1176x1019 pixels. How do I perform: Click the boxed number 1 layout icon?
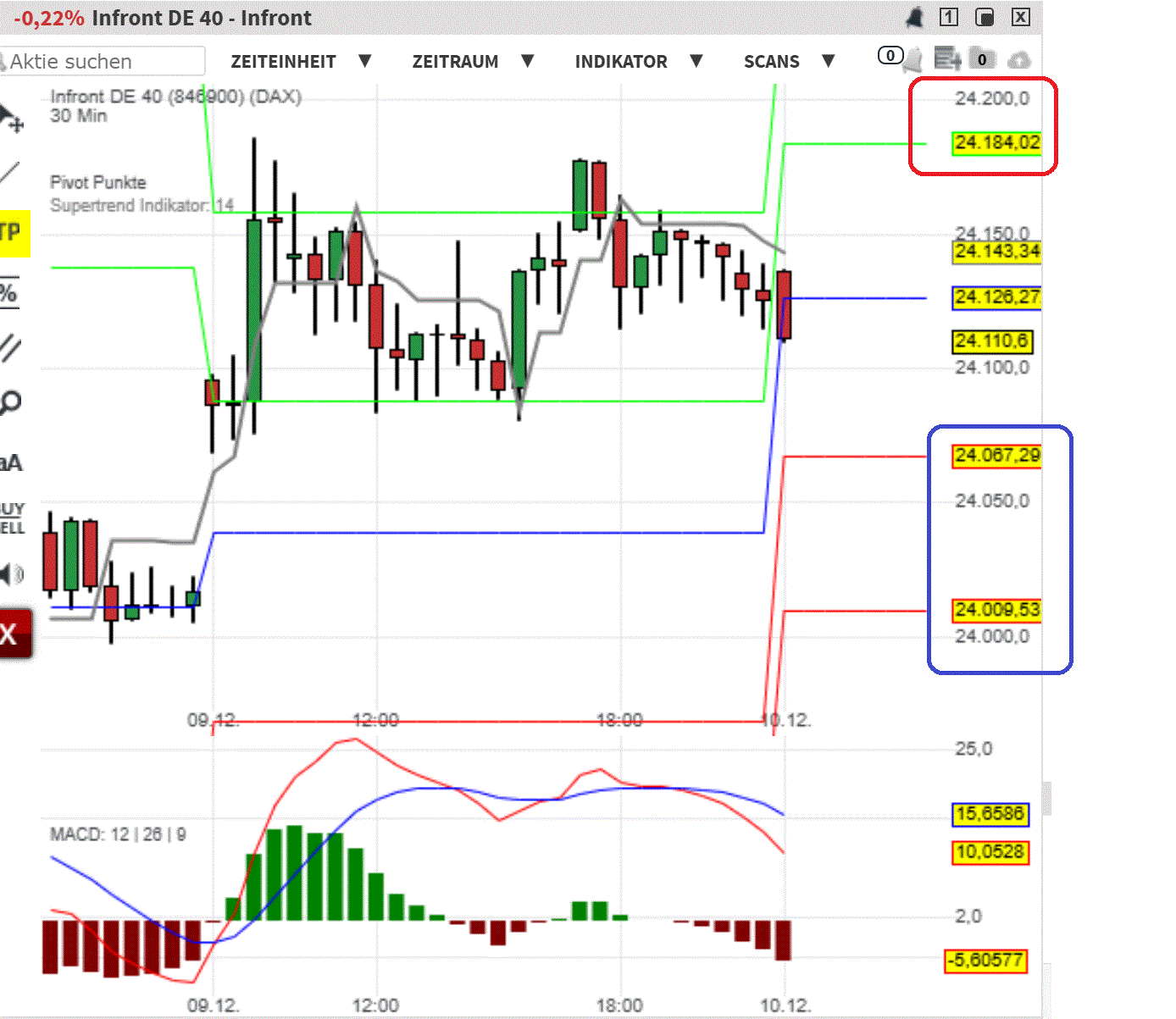click(949, 17)
